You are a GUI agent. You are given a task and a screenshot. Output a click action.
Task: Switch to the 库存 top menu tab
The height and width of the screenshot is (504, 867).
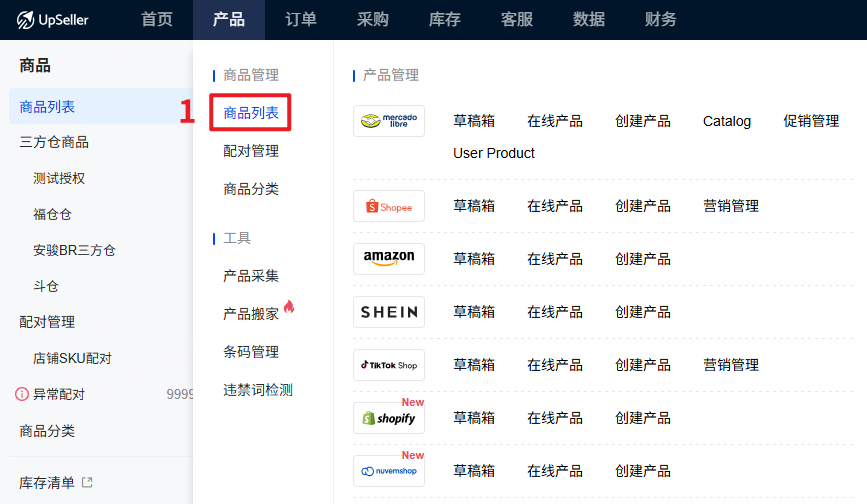click(444, 19)
